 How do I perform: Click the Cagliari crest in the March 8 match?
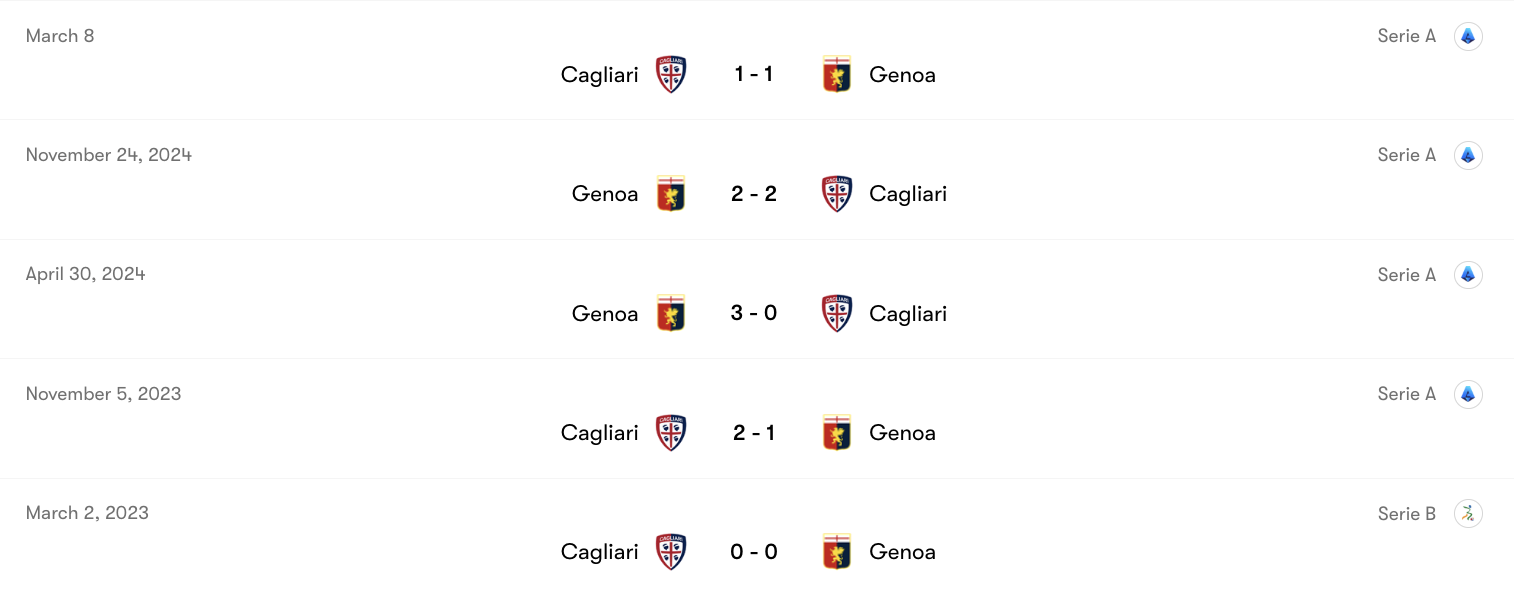click(671, 73)
